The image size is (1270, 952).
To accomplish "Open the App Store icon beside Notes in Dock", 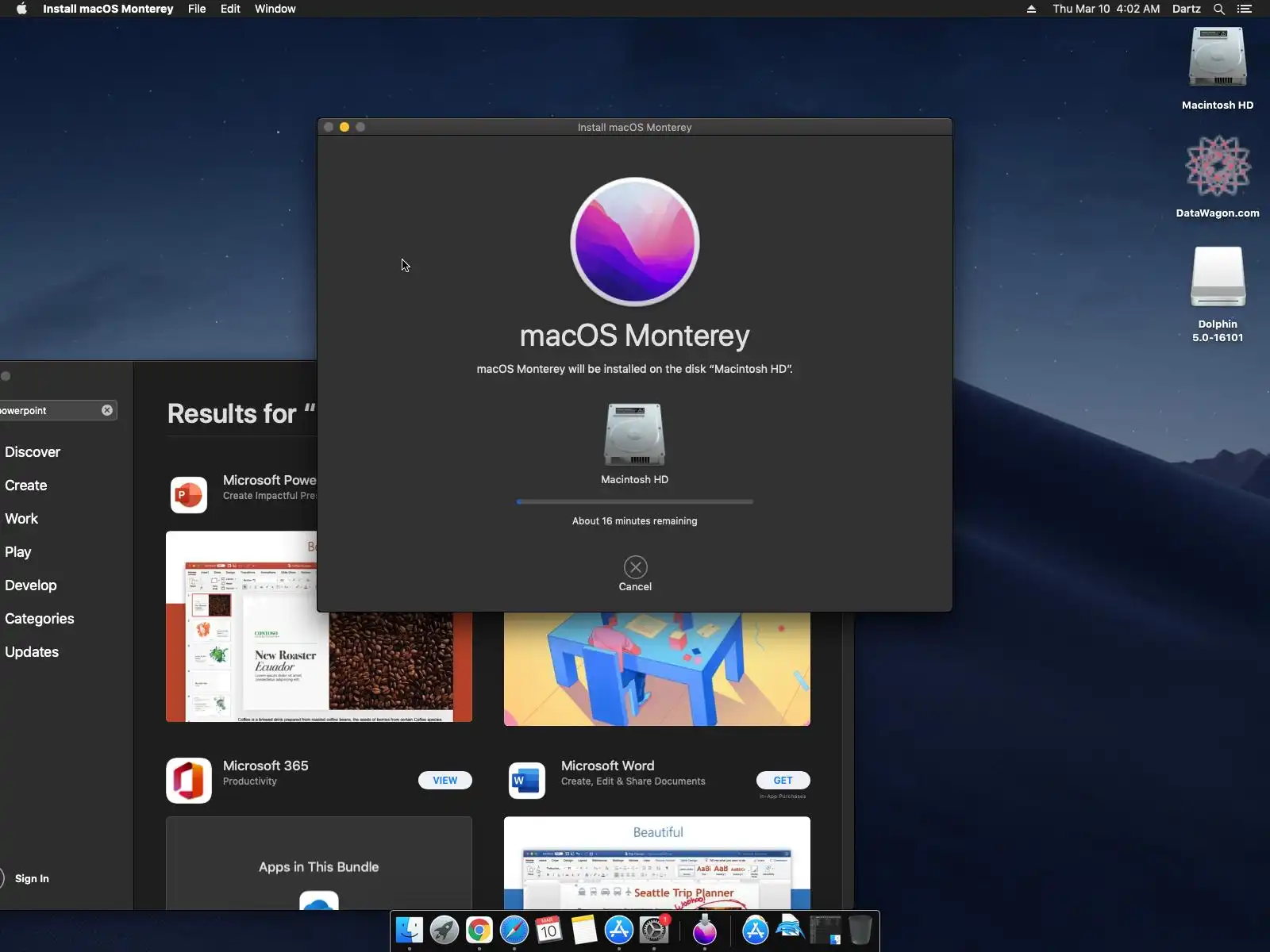I will pyautogui.click(x=619, y=930).
